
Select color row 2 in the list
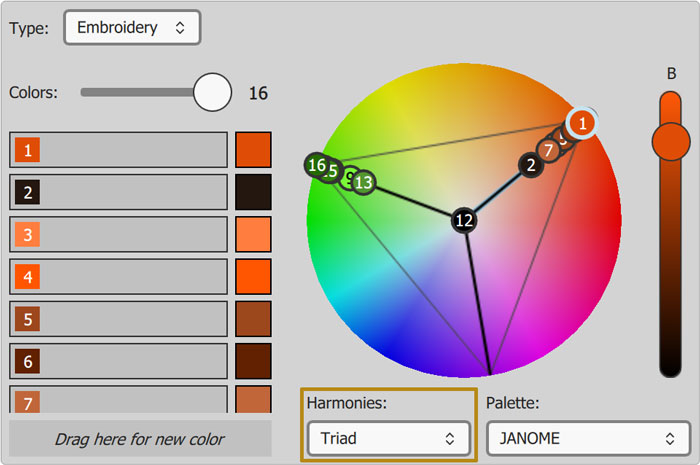[119, 192]
